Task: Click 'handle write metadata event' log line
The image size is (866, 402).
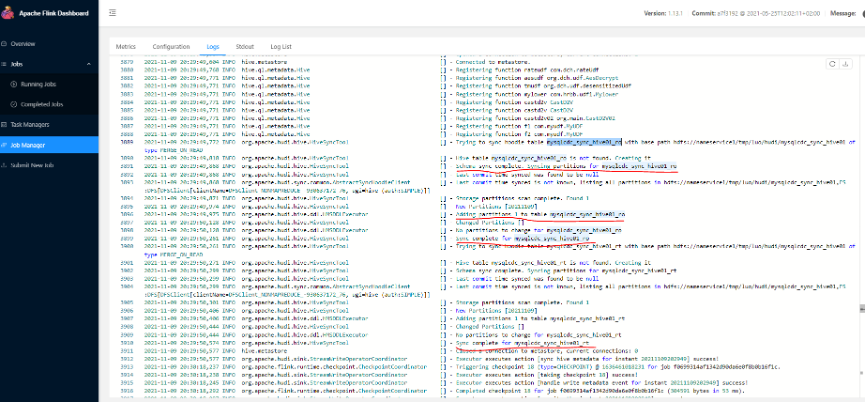Action: 600,383
